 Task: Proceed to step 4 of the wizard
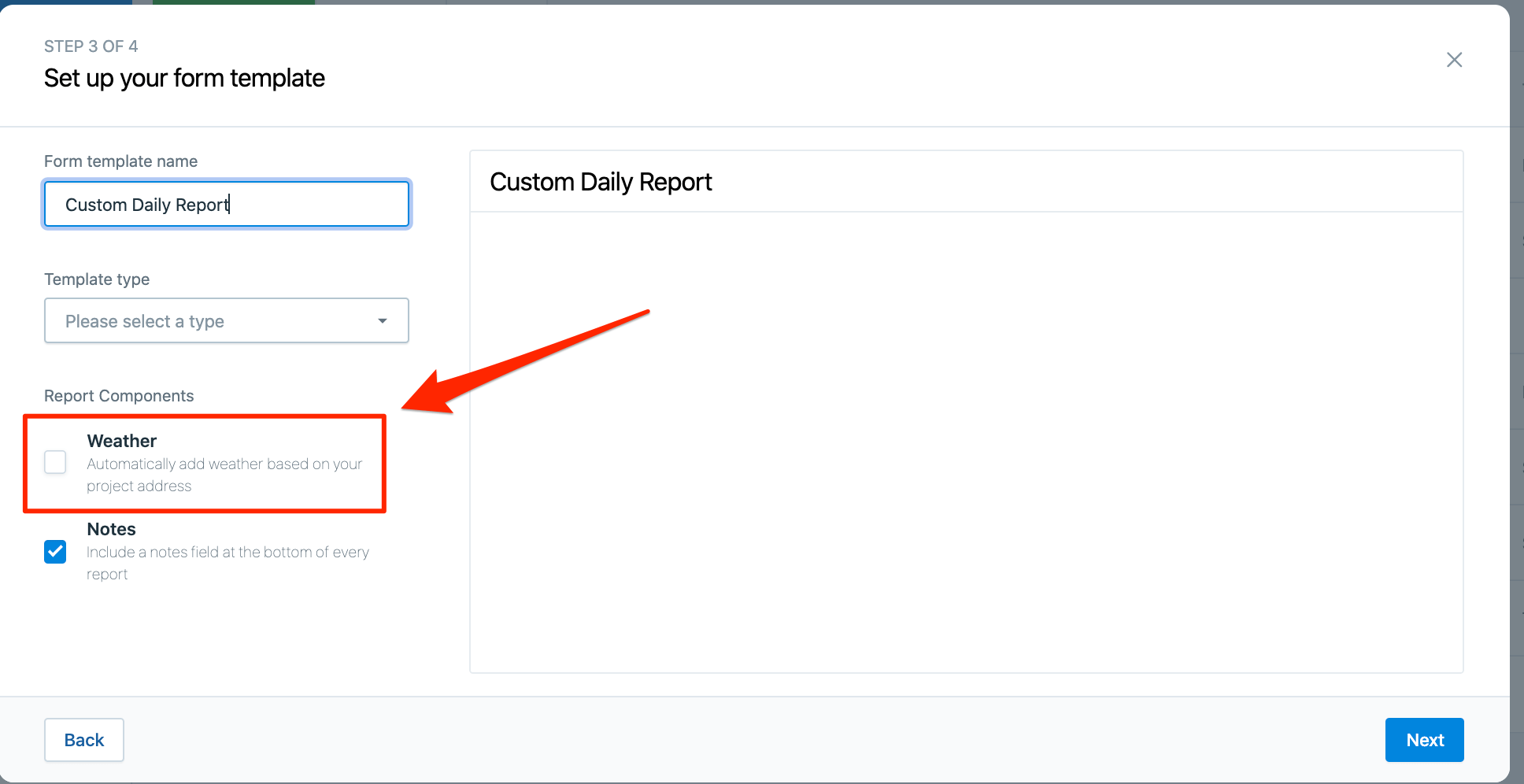[1424, 740]
